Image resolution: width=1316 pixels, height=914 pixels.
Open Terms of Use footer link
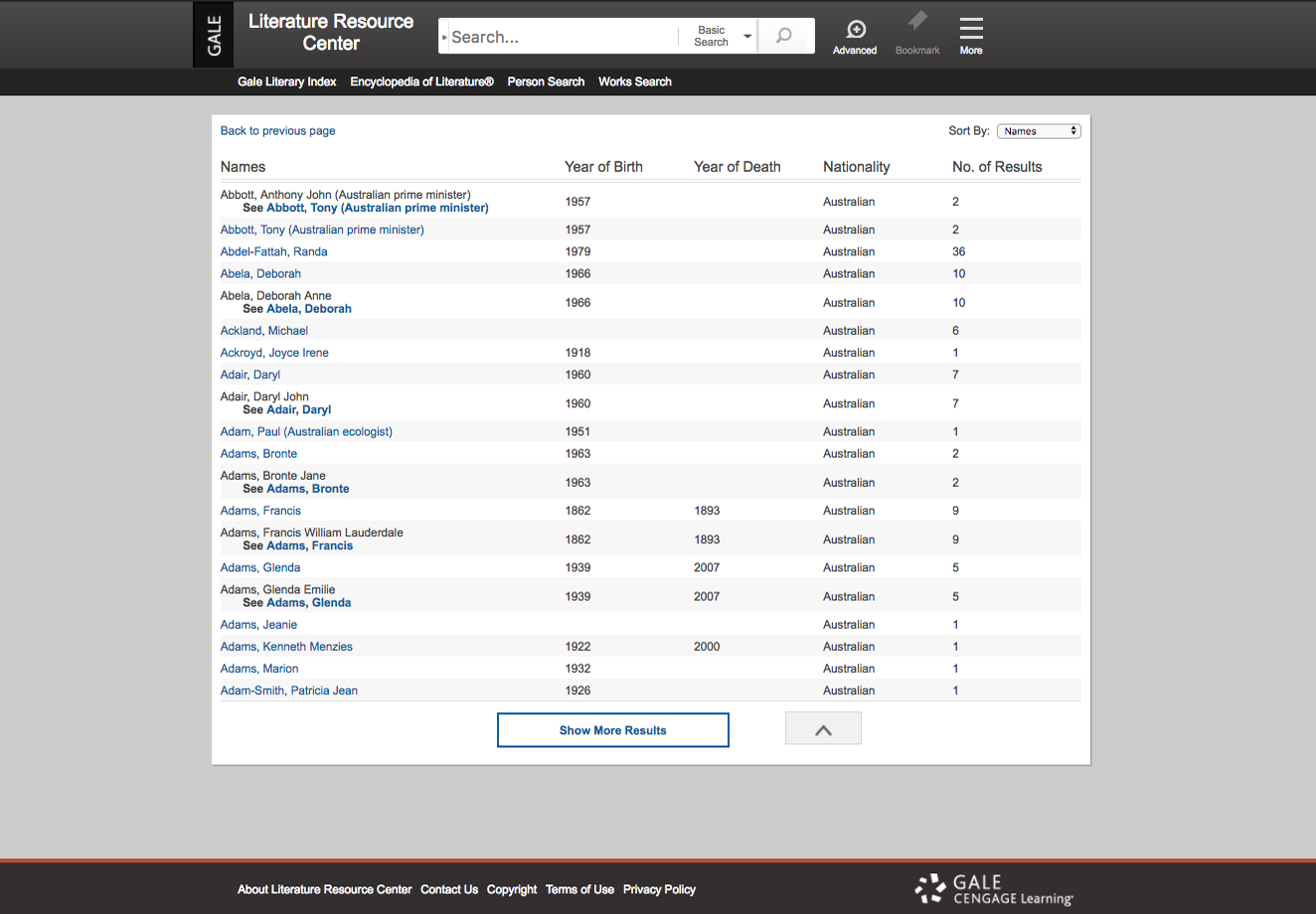[579, 889]
